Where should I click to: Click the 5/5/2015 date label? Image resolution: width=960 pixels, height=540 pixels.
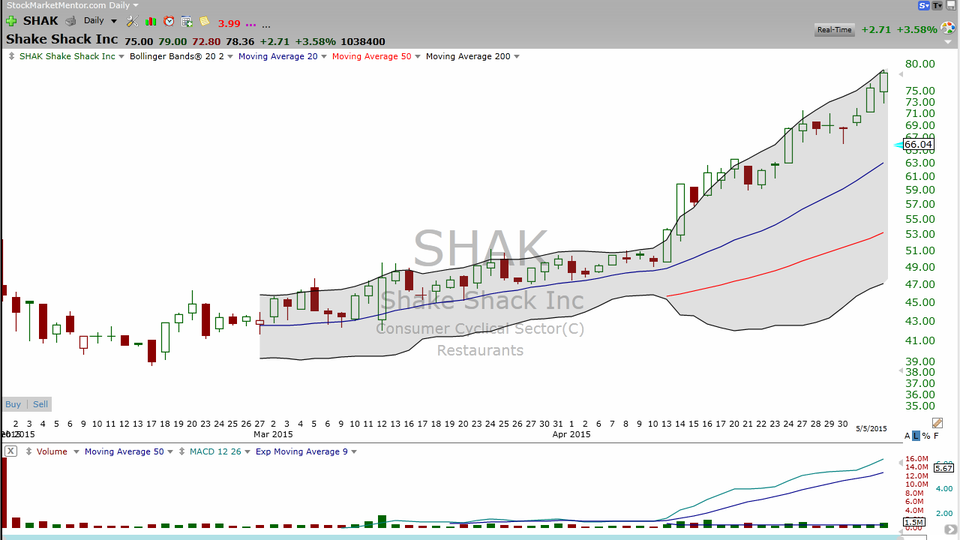coord(871,429)
